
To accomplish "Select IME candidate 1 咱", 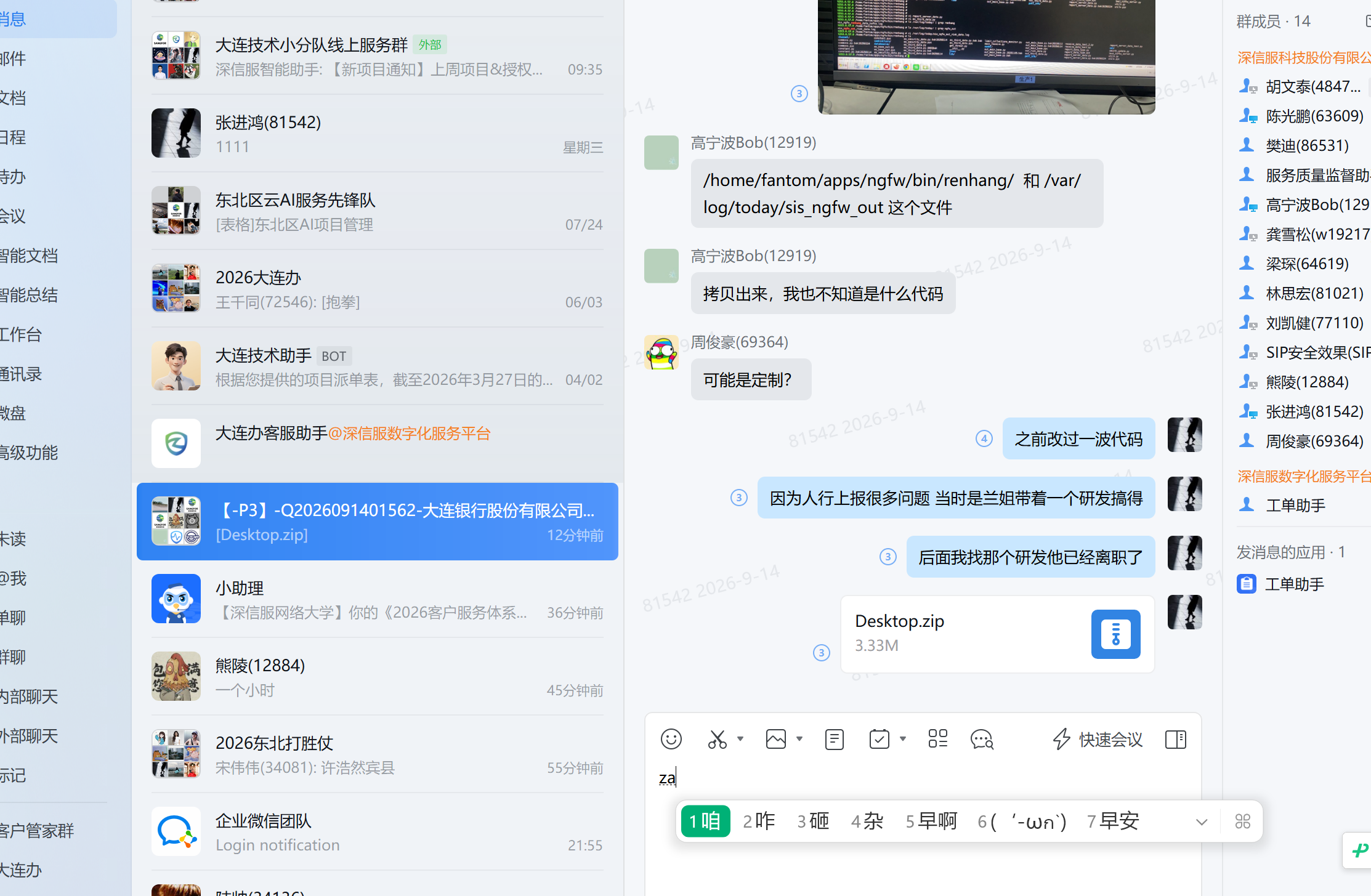I will [705, 821].
